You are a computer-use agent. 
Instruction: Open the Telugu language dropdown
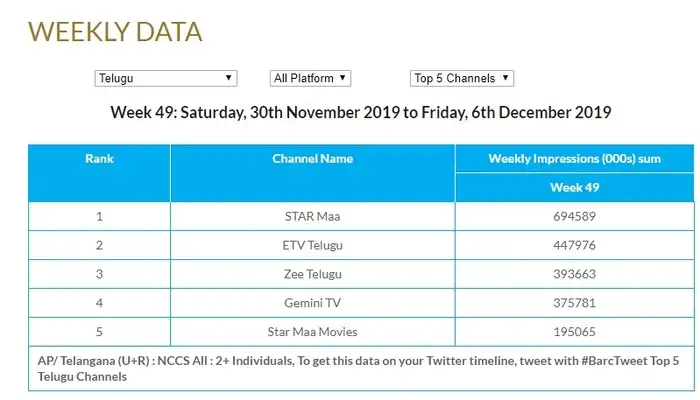pos(165,78)
